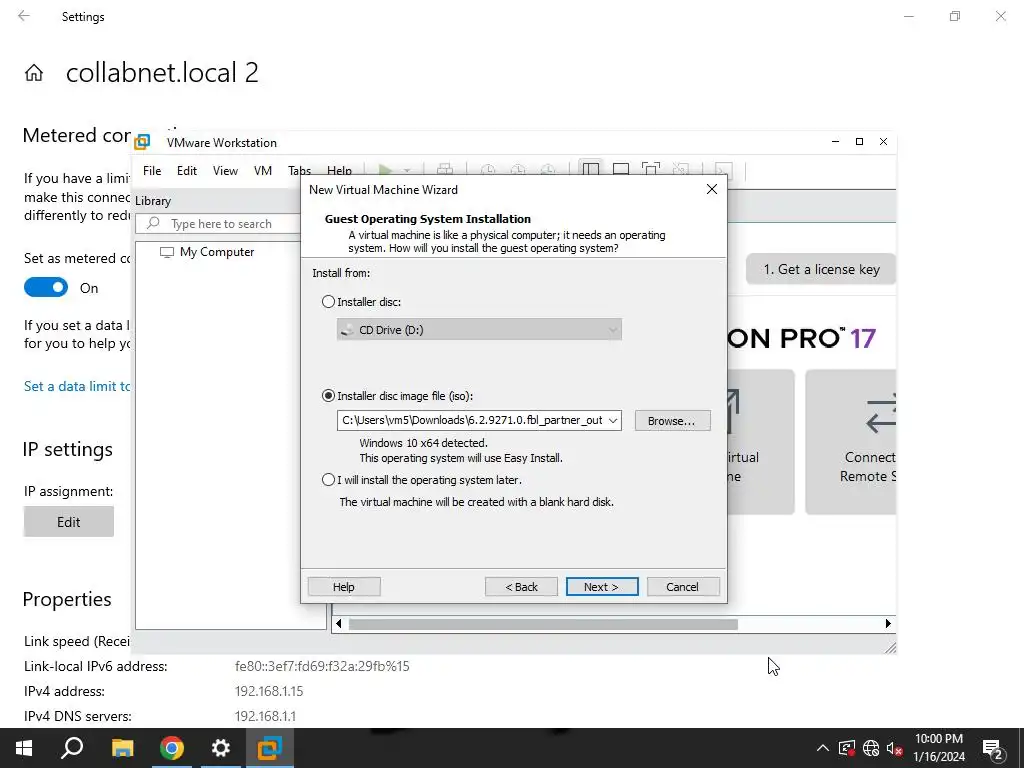Click the Windows 10 x64 detected text
The width and height of the screenshot is (1024, 768).
pos(423,443)
